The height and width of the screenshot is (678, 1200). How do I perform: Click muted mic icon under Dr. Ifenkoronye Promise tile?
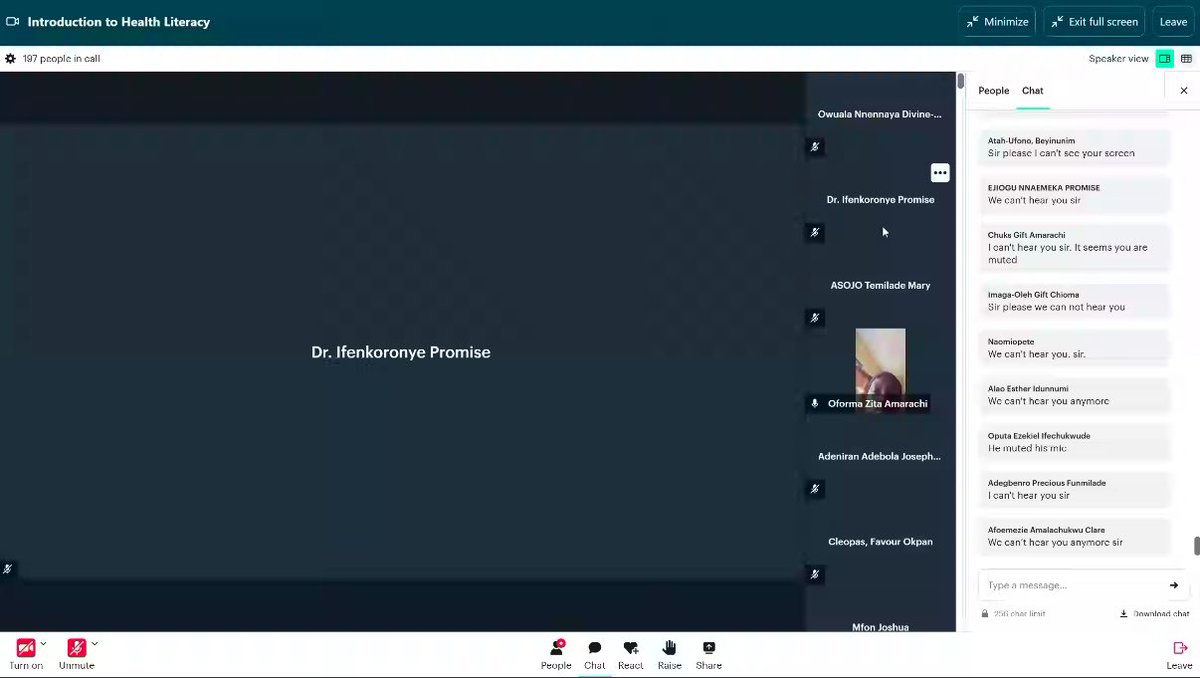[815, 232]
